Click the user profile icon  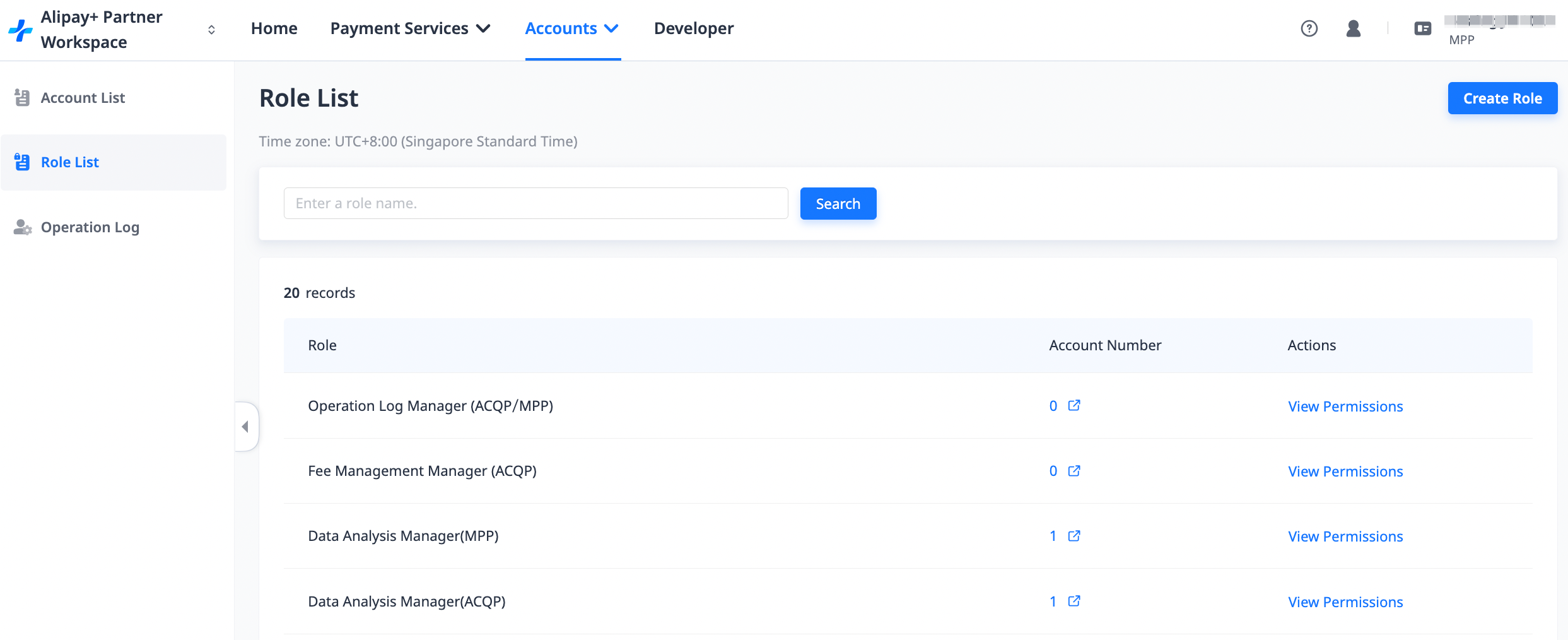(x=1353, y=28)
